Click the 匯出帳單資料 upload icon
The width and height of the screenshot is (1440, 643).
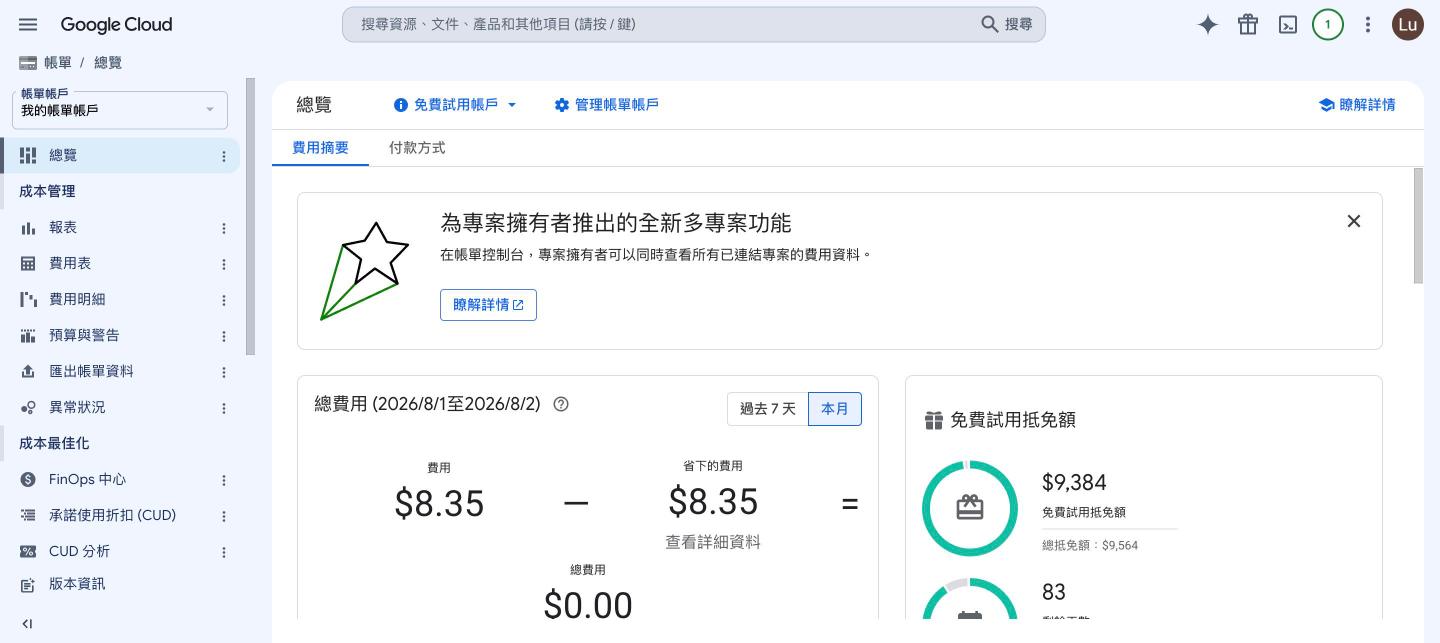pyautogui.click(x=28, y=372)
